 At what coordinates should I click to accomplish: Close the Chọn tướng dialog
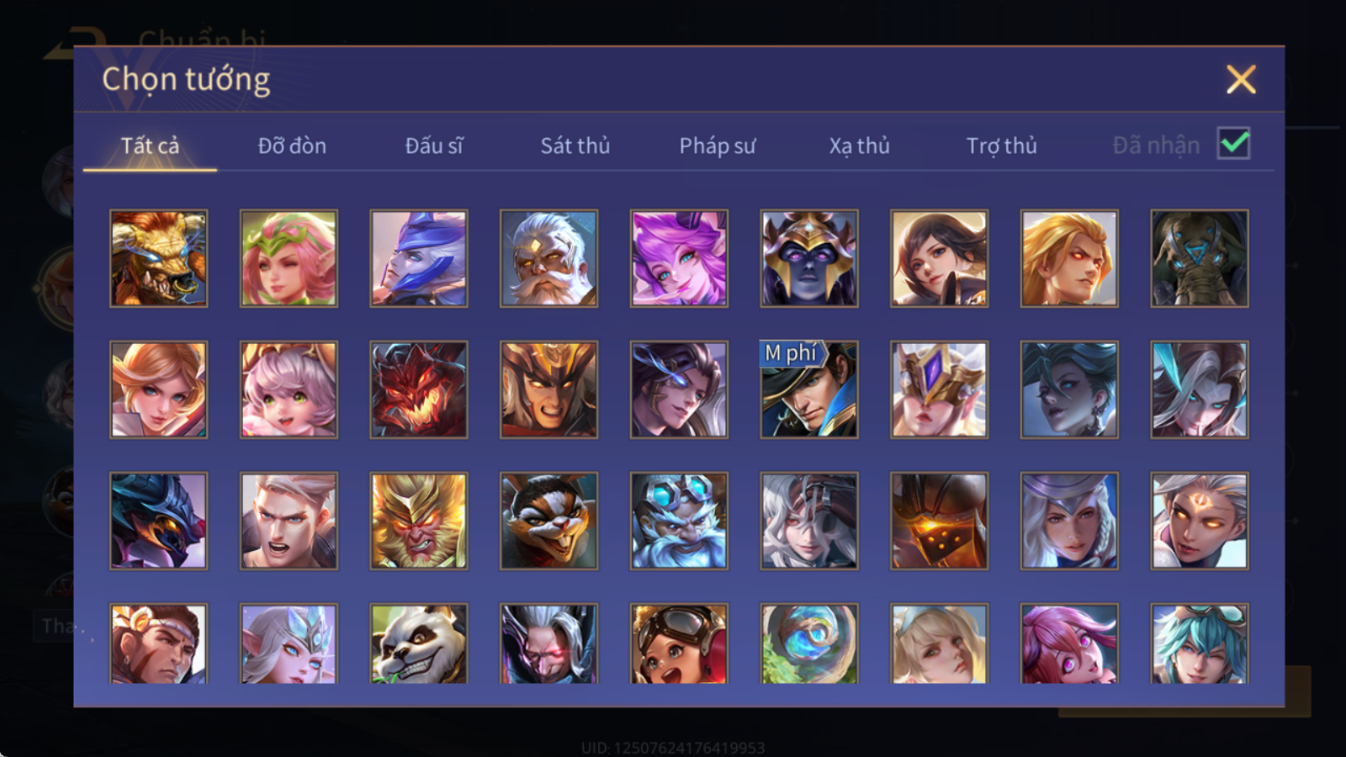[x=1241, y=79]
